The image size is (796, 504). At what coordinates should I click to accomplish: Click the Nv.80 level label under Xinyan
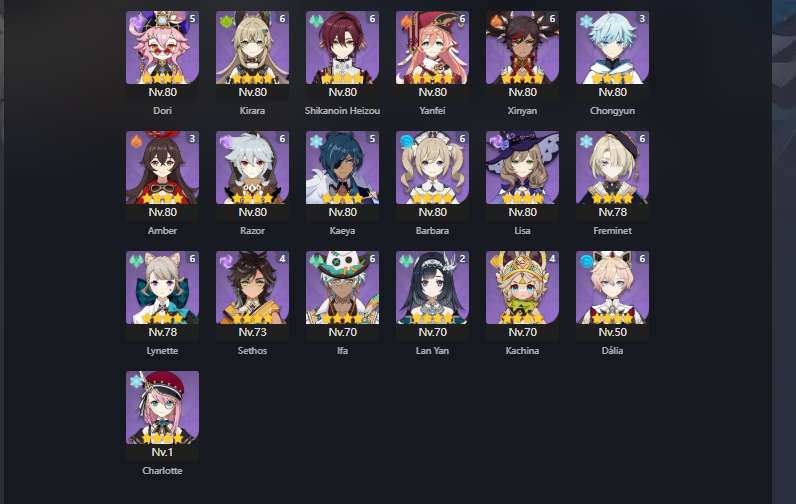tap(522, 92)
